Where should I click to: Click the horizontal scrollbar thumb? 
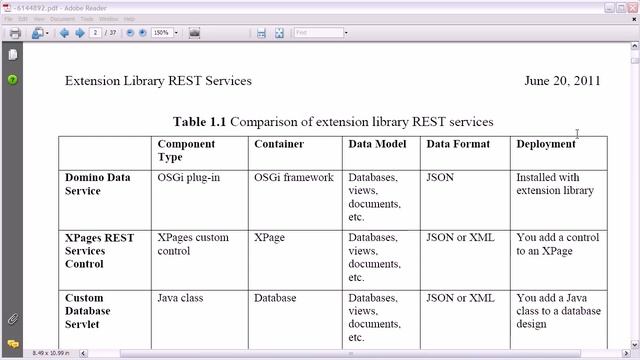click(x=350, y=353)
